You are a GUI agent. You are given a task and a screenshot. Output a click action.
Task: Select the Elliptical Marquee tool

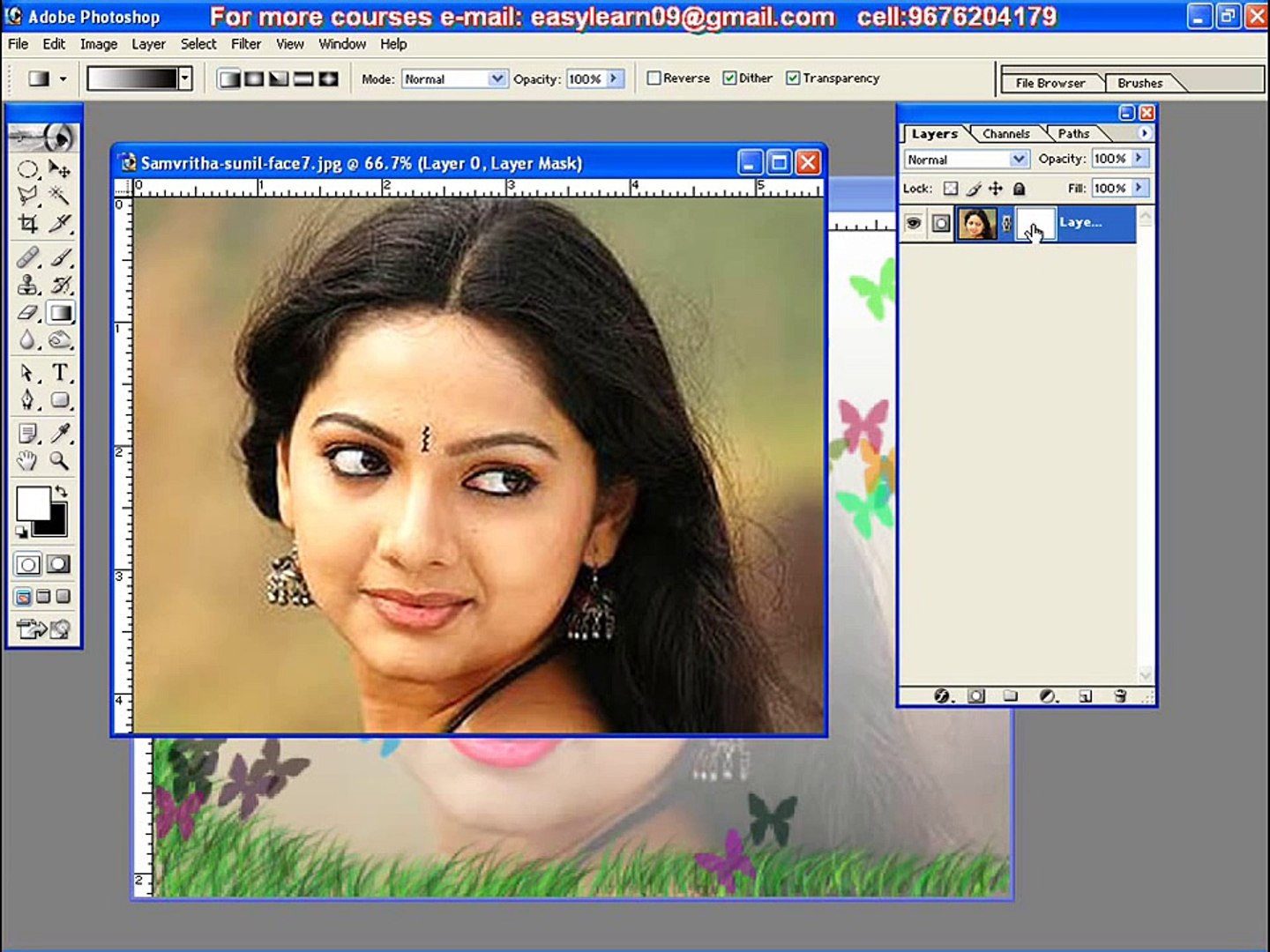pyautogui.click(x=28, y=168)
